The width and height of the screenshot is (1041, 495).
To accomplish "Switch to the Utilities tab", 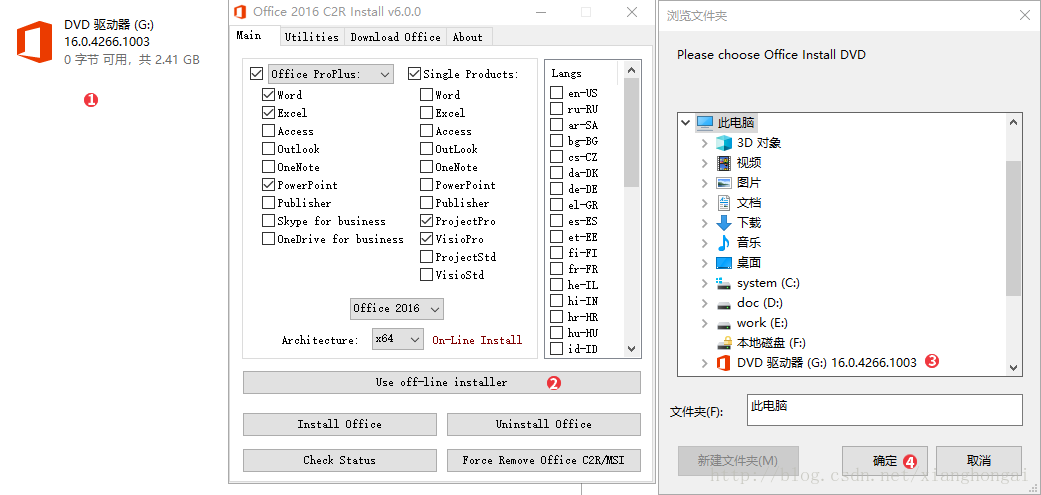I will pos(312,37).
